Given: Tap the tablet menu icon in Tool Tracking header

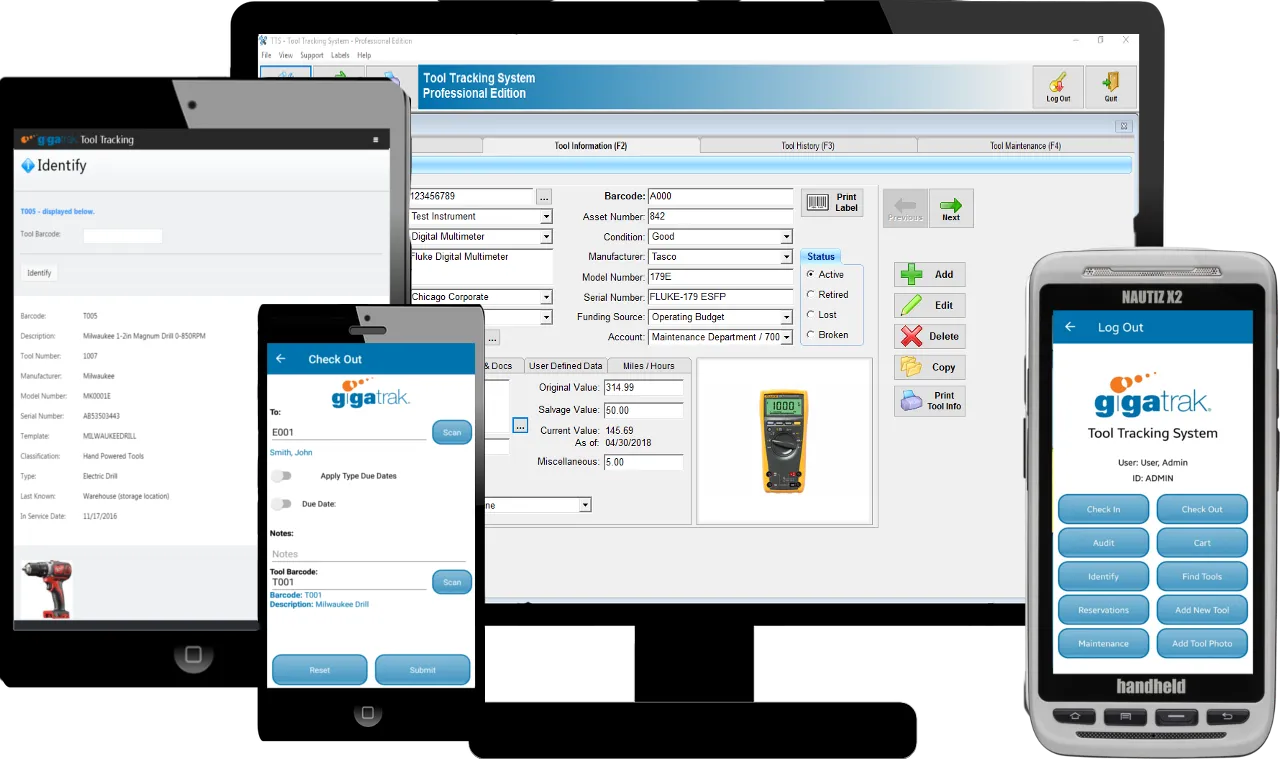Looking at the screenshot, I should coord(376,140).
